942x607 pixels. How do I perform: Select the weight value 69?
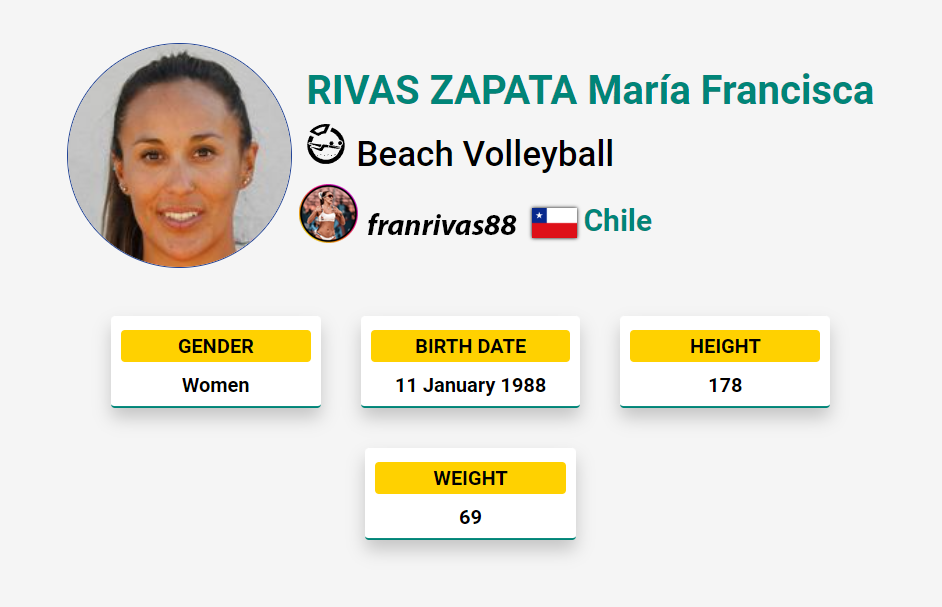coord(470,517)
